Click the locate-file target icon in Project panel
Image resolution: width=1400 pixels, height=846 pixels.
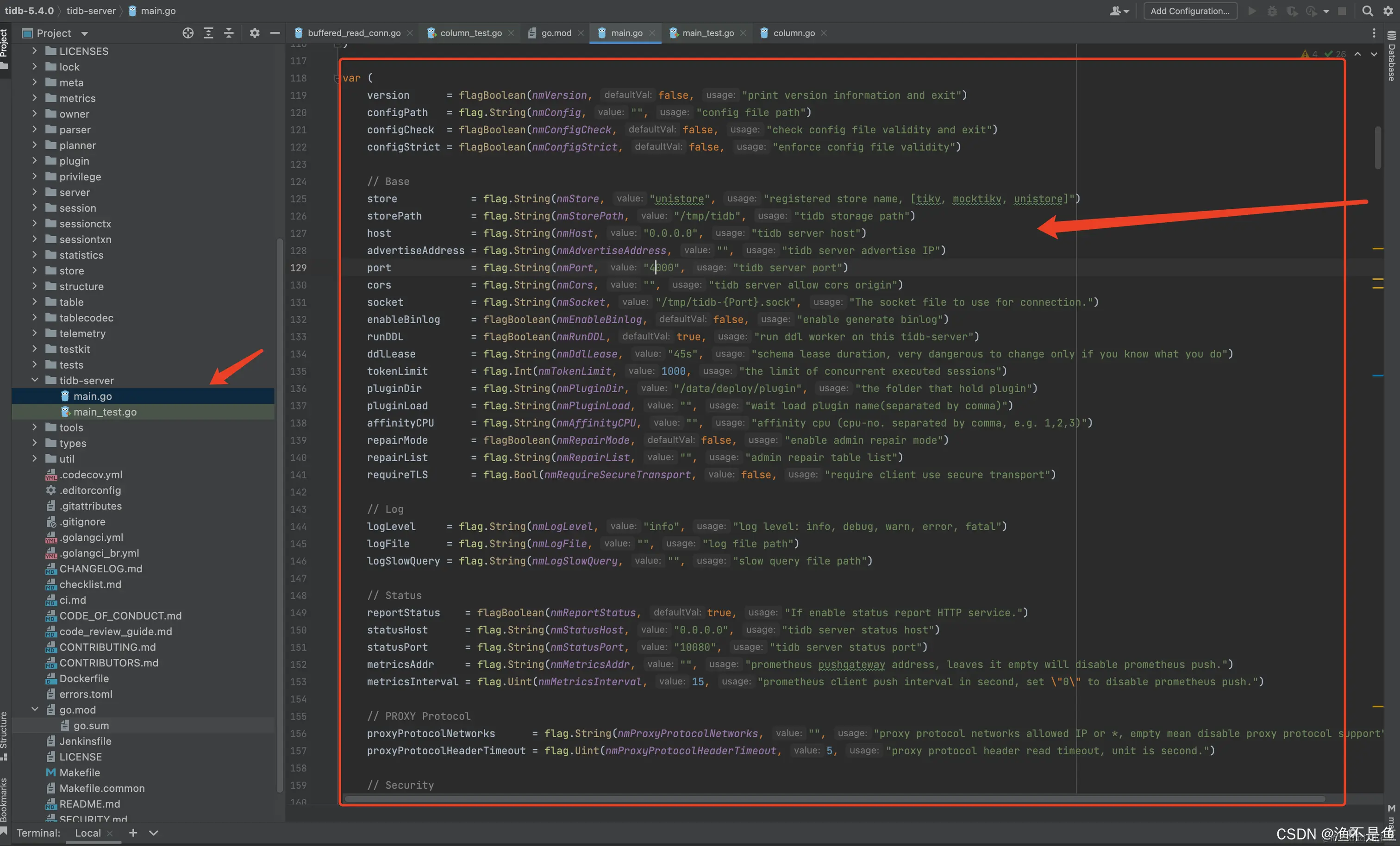pyautogui.click(x=188, y=33)
